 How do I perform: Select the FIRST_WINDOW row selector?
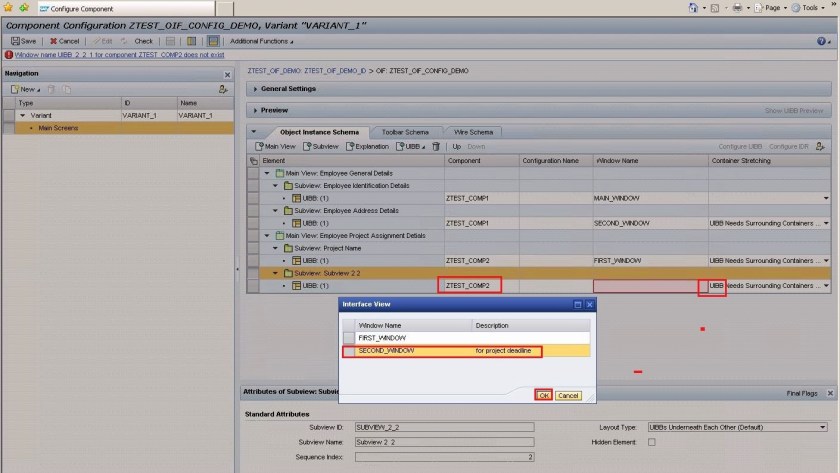349,338
